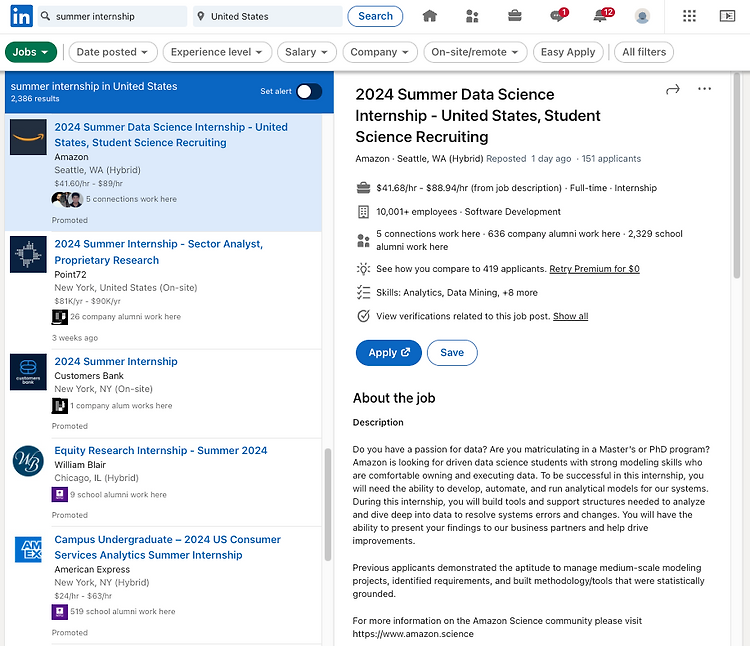The height and width of the screenshot is (646, 750).
Task: Click the Amazon company logo
Action: tap(28, 137)
